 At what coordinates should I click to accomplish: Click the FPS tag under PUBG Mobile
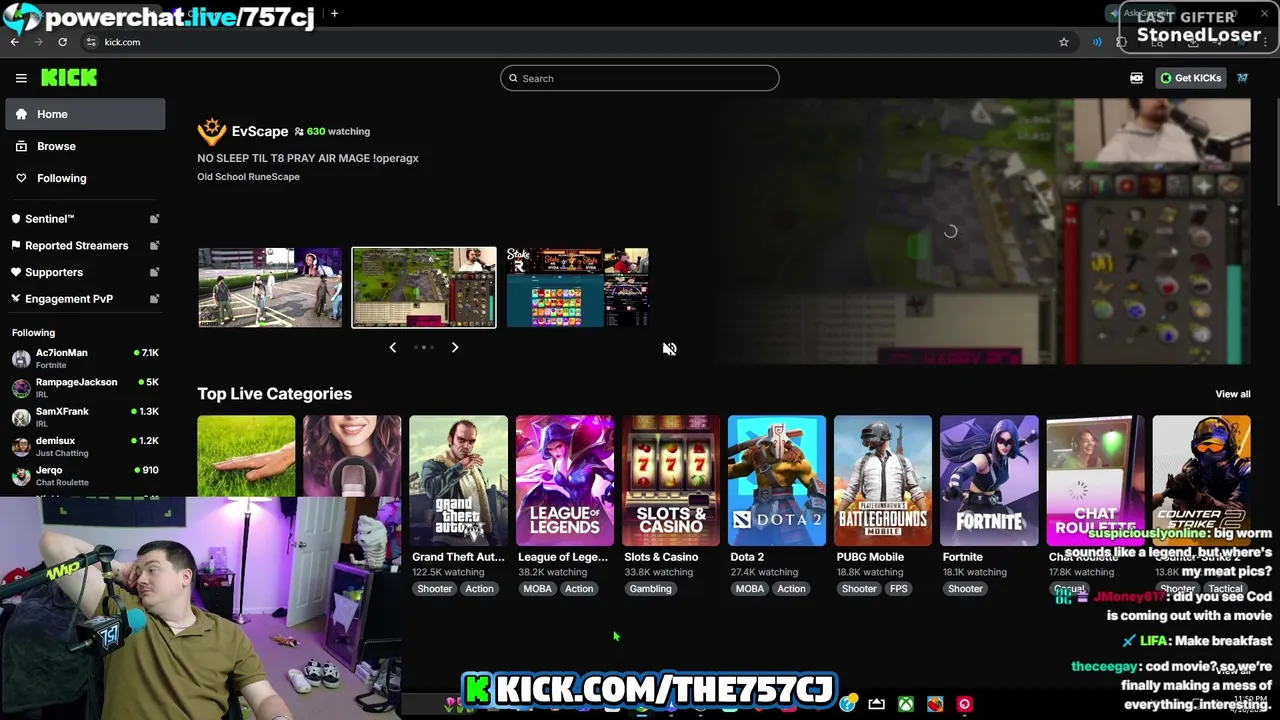pos(899,589)
